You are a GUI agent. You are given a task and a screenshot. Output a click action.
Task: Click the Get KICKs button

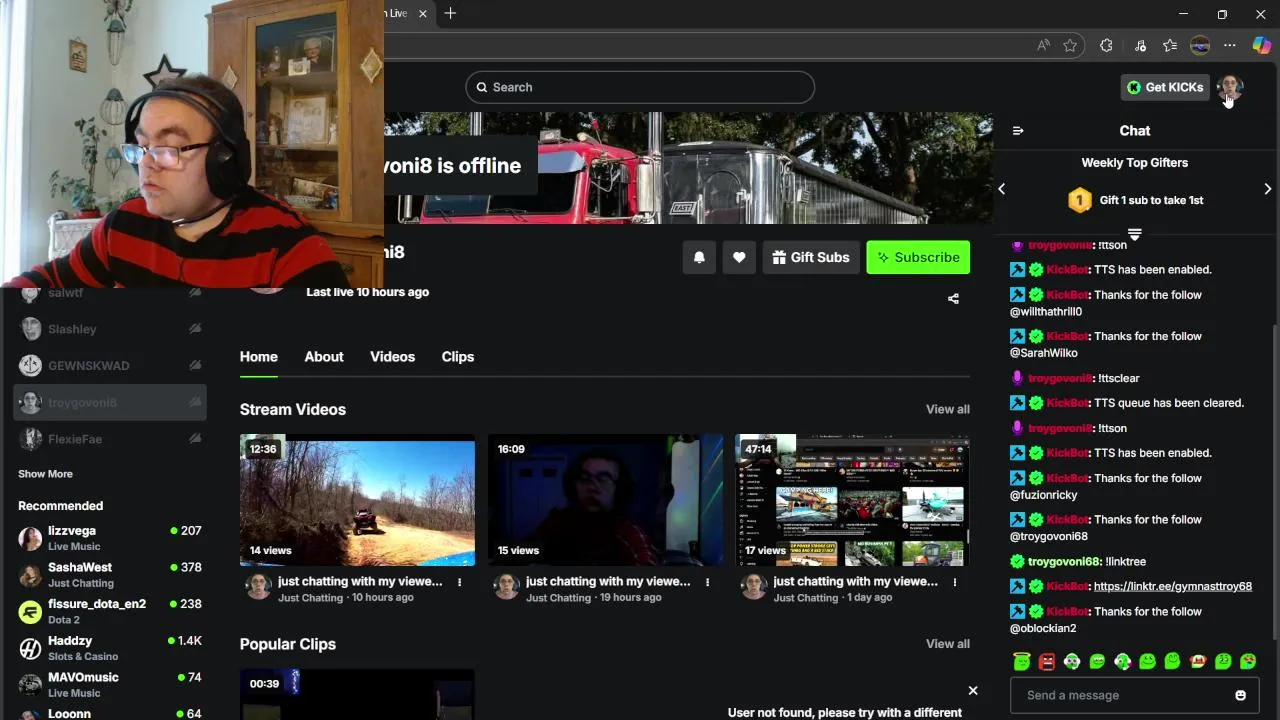(x=1165, y=87)
